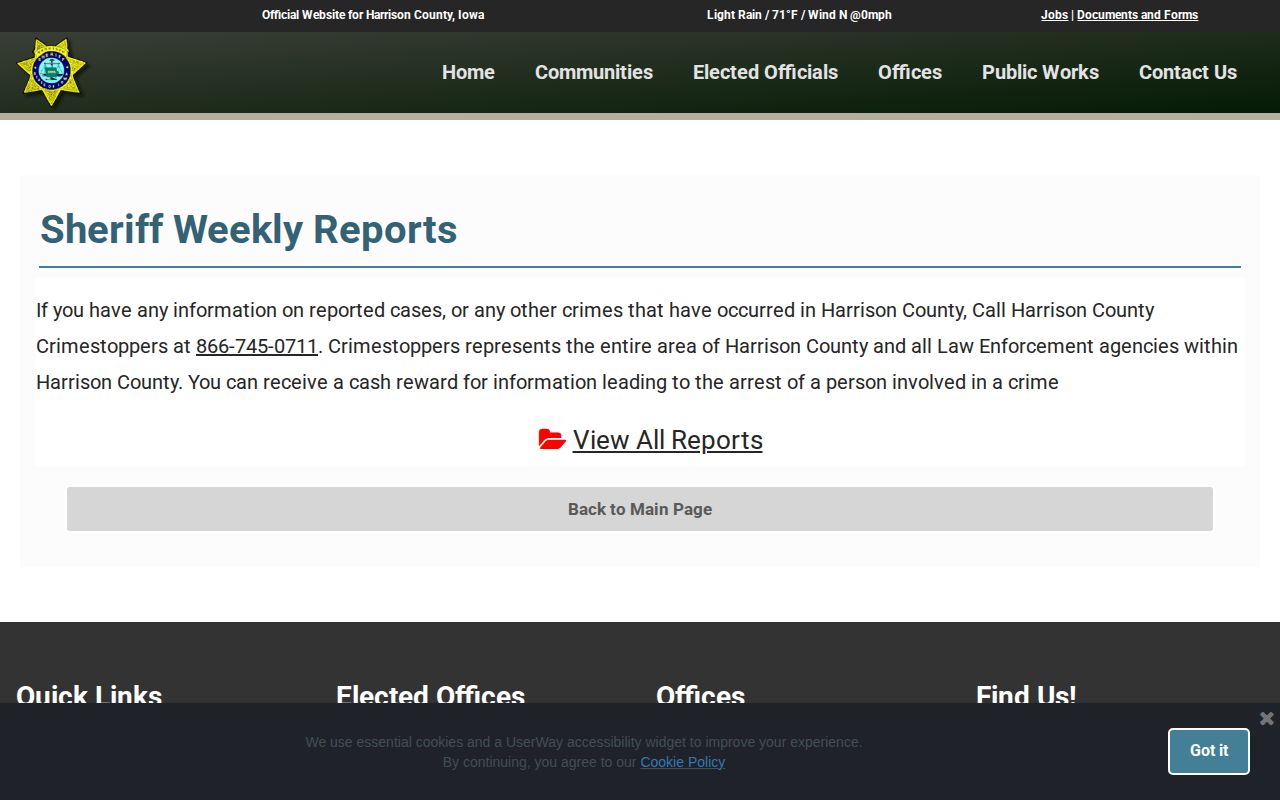This screenshot has width=1280, height=800.
Task: Open the Communities menu
Action: (594, 72)
